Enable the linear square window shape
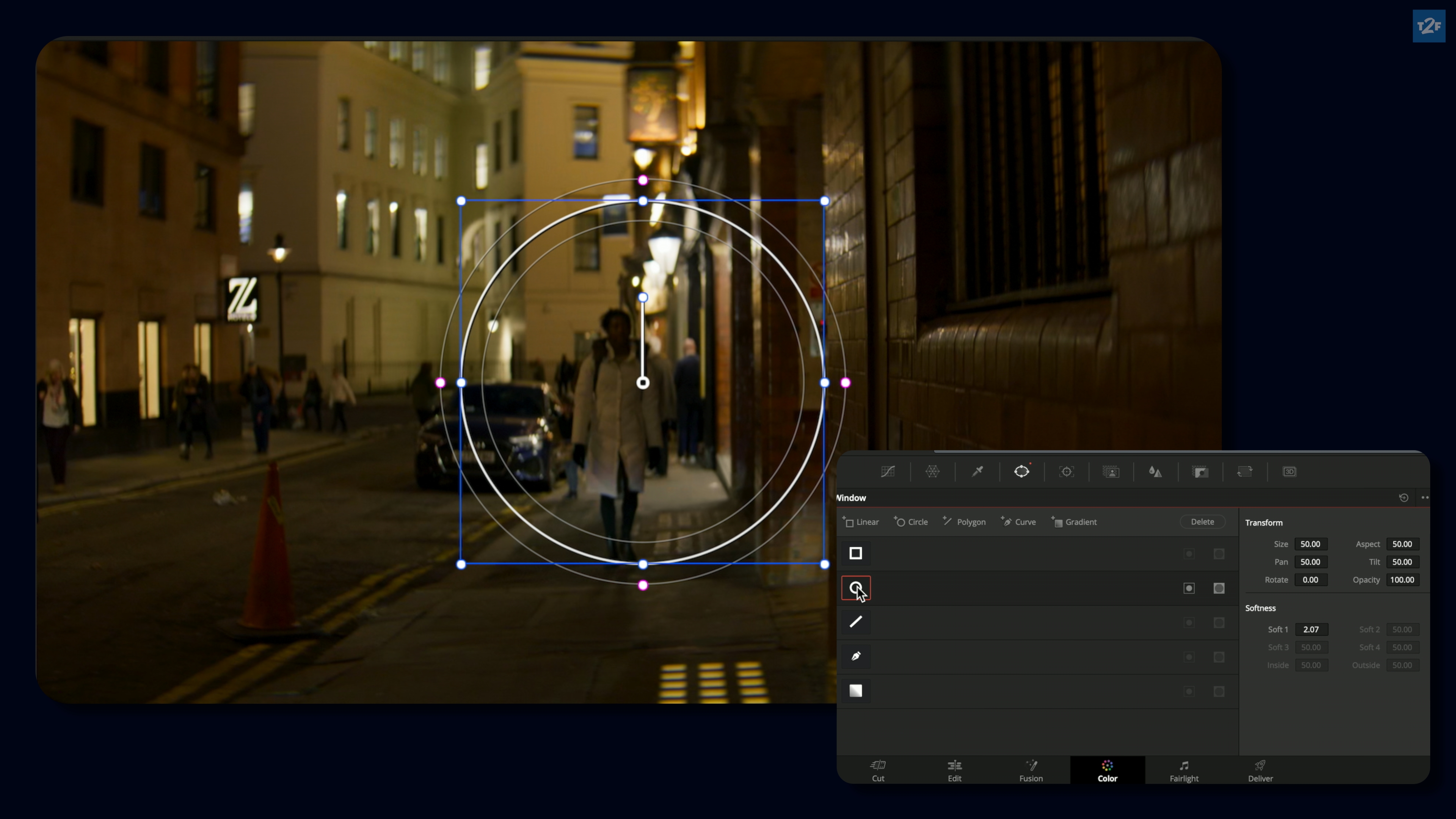Screen dimensions: 1456x819 point(856,553)
